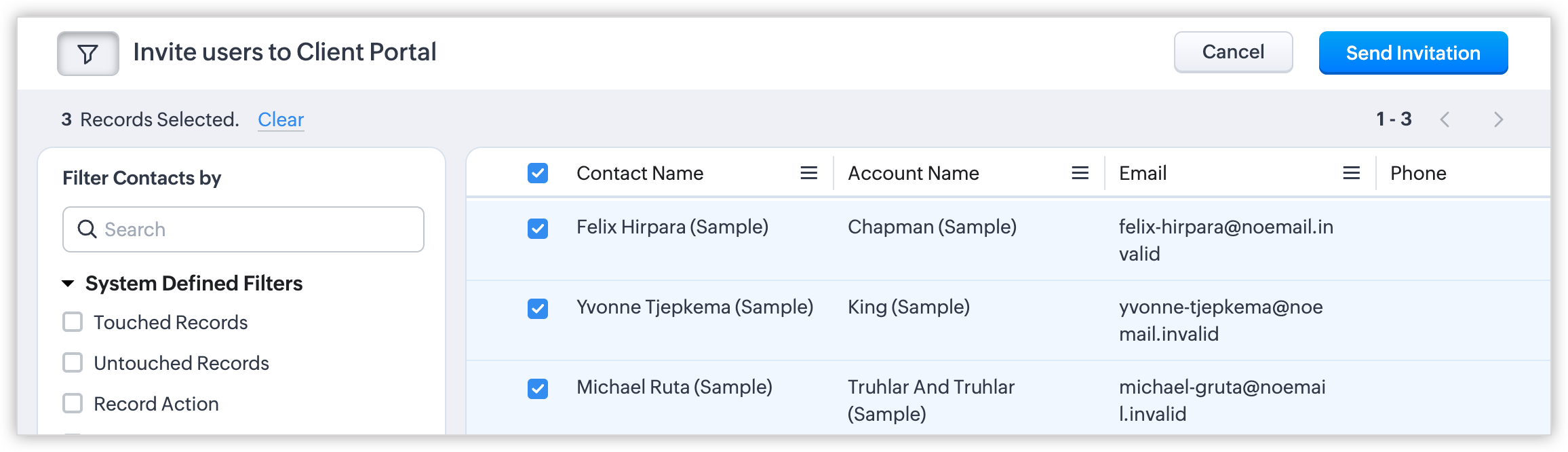
Task: Cancel the portal invitation
Action: pos(1233,52)
